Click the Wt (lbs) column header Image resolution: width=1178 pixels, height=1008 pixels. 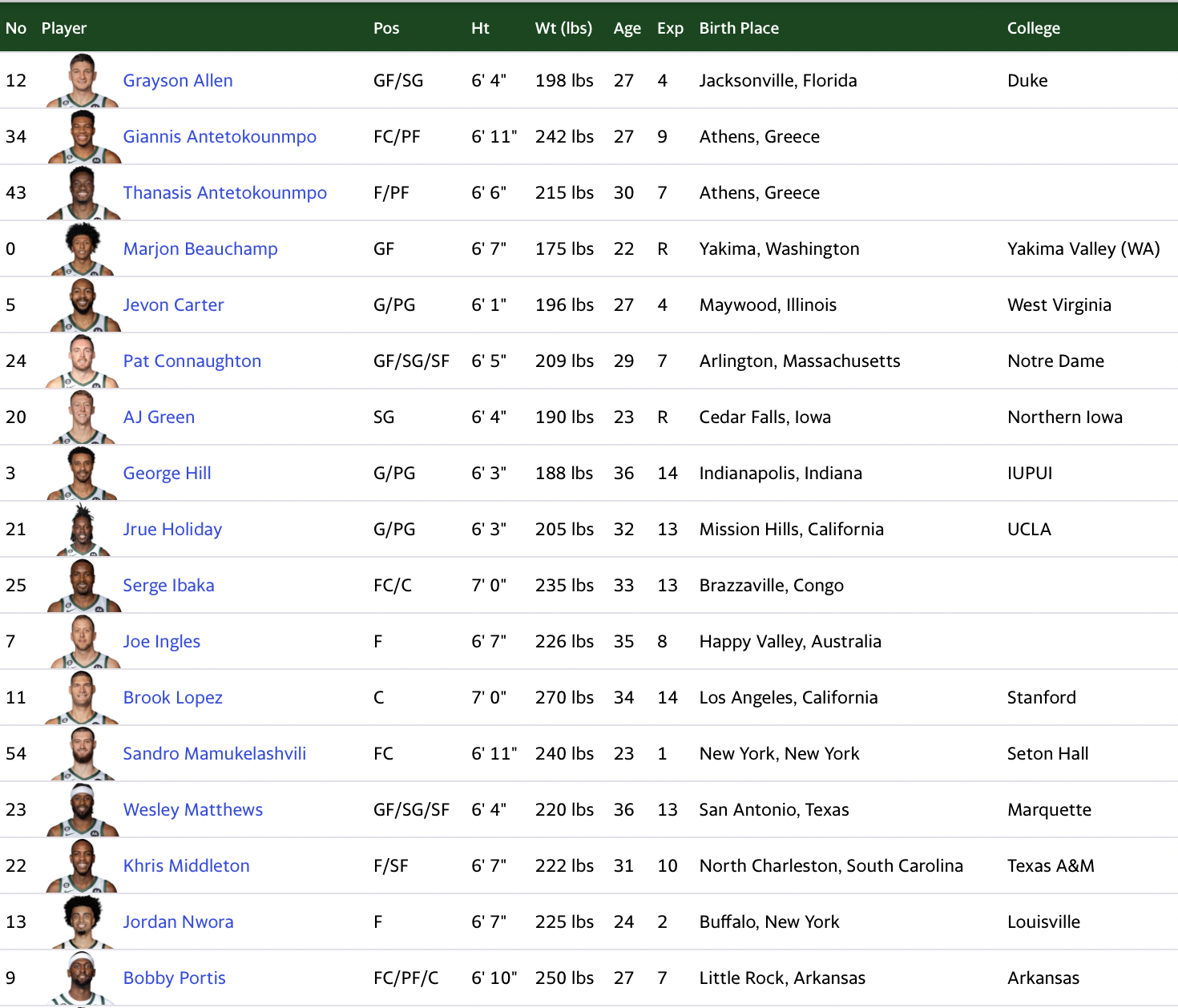(564, 28)
